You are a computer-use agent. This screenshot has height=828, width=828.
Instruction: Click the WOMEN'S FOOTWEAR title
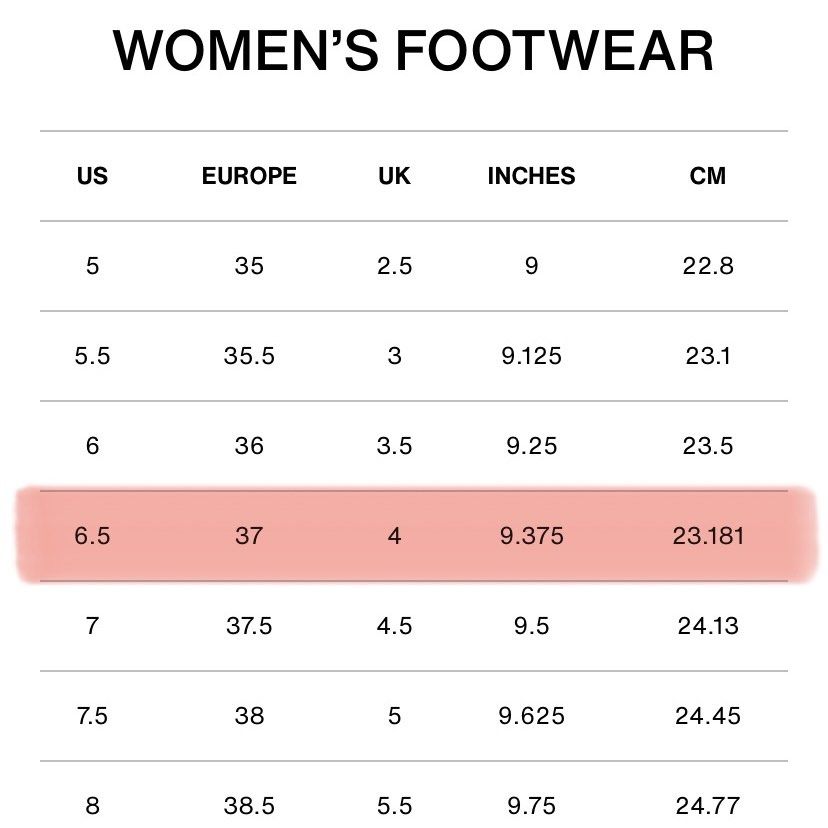click(x=413, y=50)
